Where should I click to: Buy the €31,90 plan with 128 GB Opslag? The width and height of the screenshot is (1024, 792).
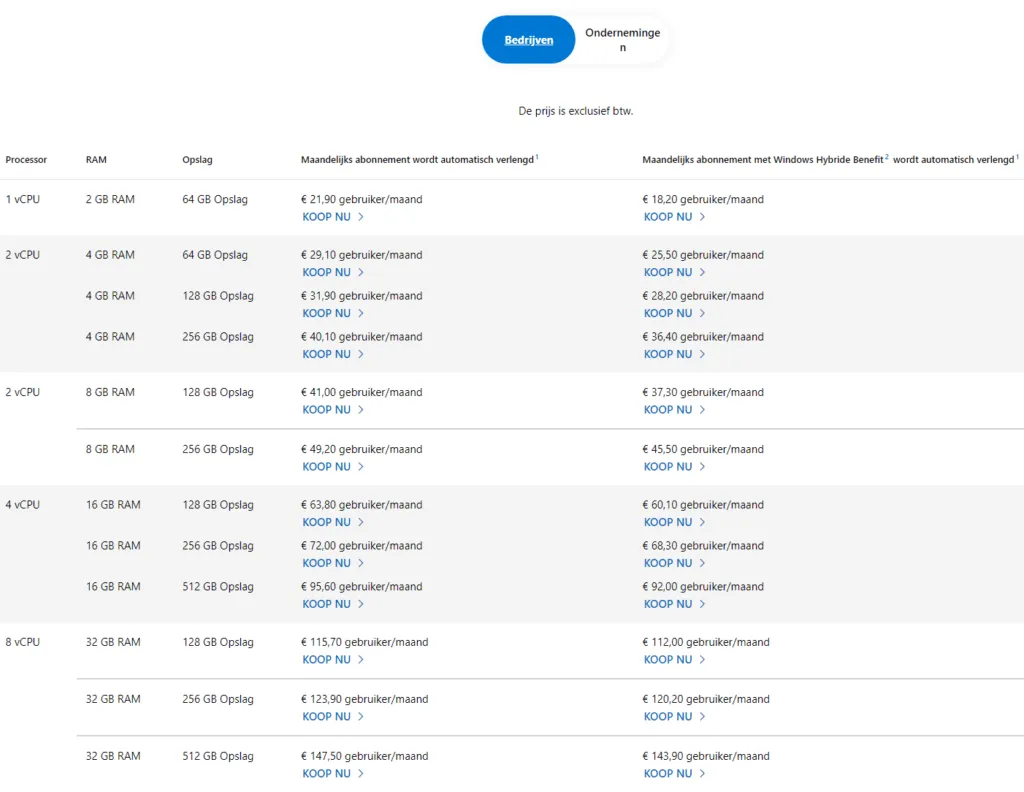click(327, 313)
